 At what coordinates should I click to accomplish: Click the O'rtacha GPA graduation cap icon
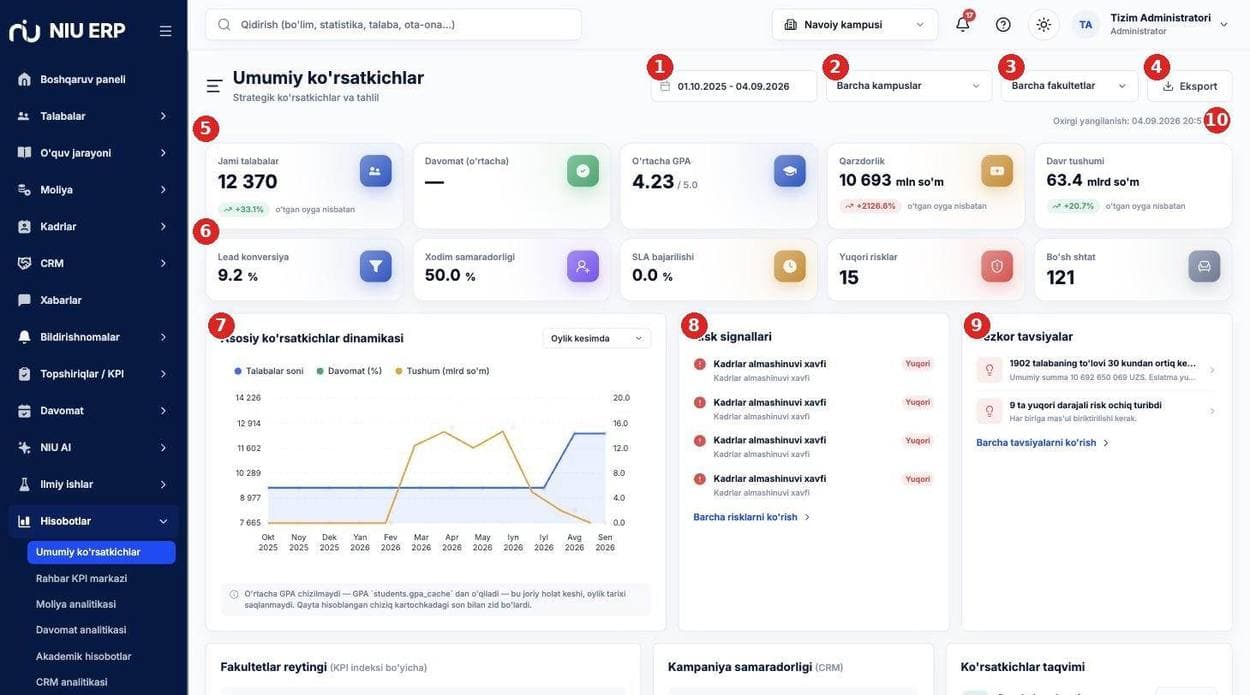coord(790,171)
